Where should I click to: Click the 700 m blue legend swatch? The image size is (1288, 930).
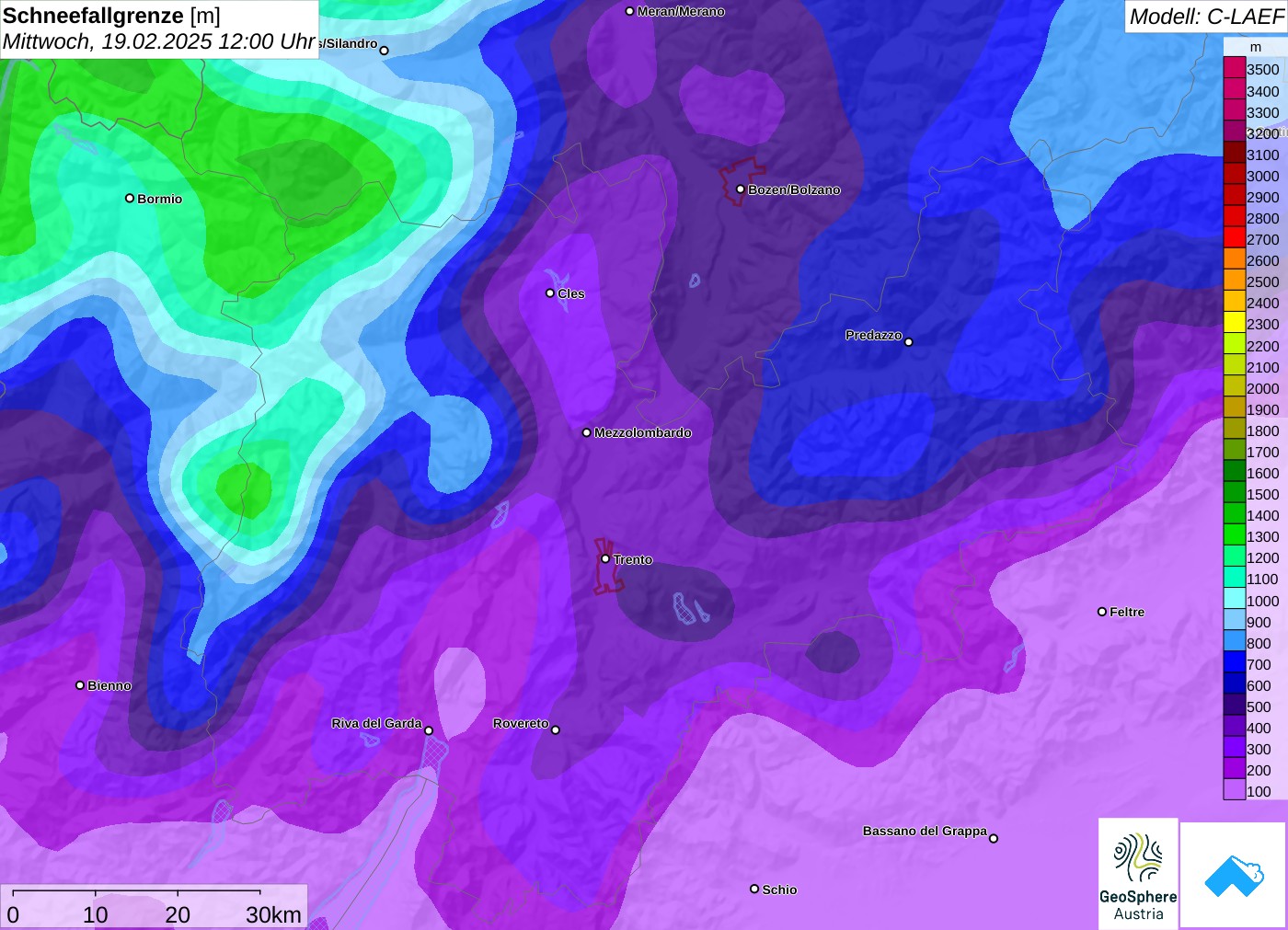(x=1235, y=663)
